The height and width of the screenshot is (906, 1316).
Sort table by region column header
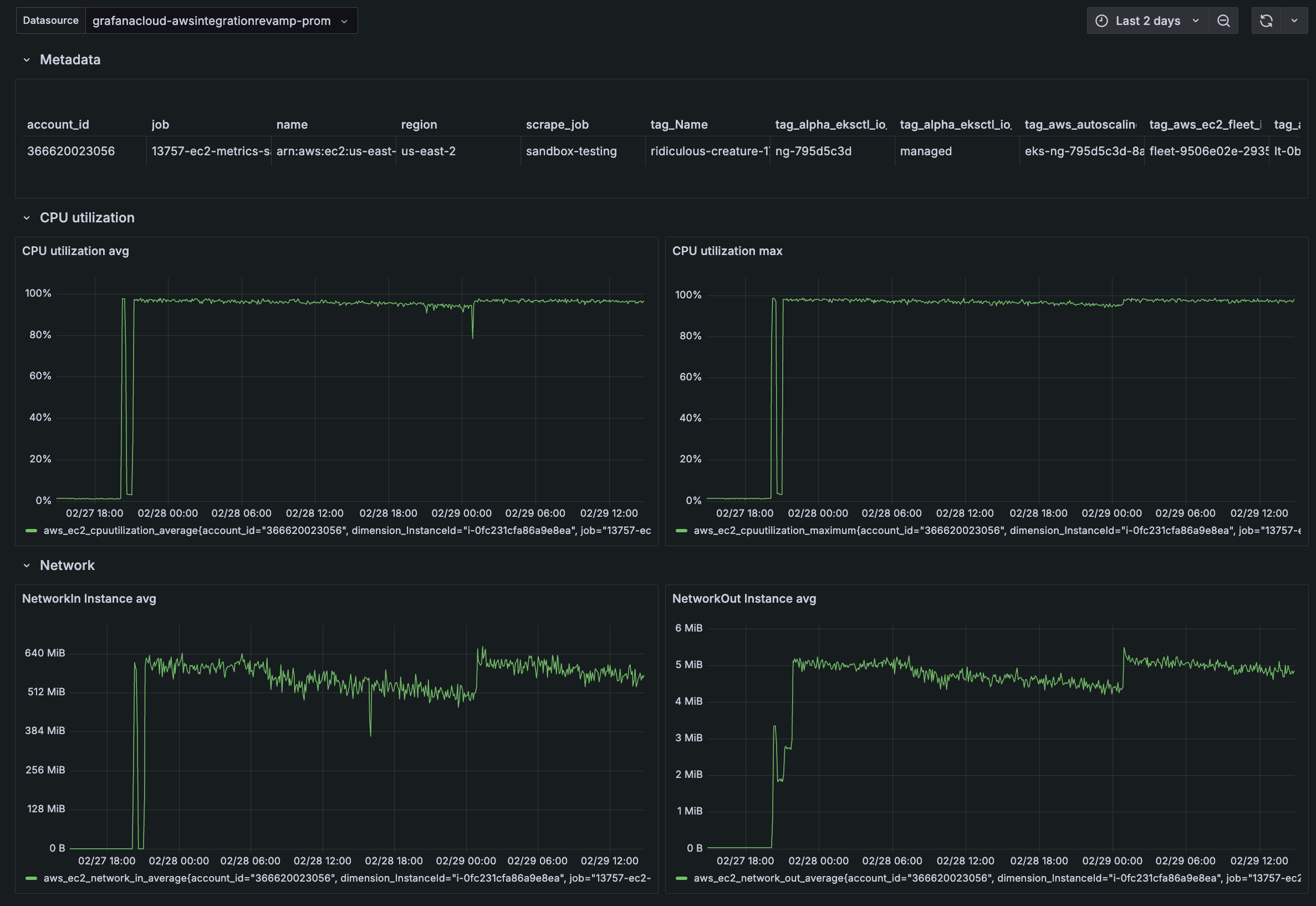419,124
